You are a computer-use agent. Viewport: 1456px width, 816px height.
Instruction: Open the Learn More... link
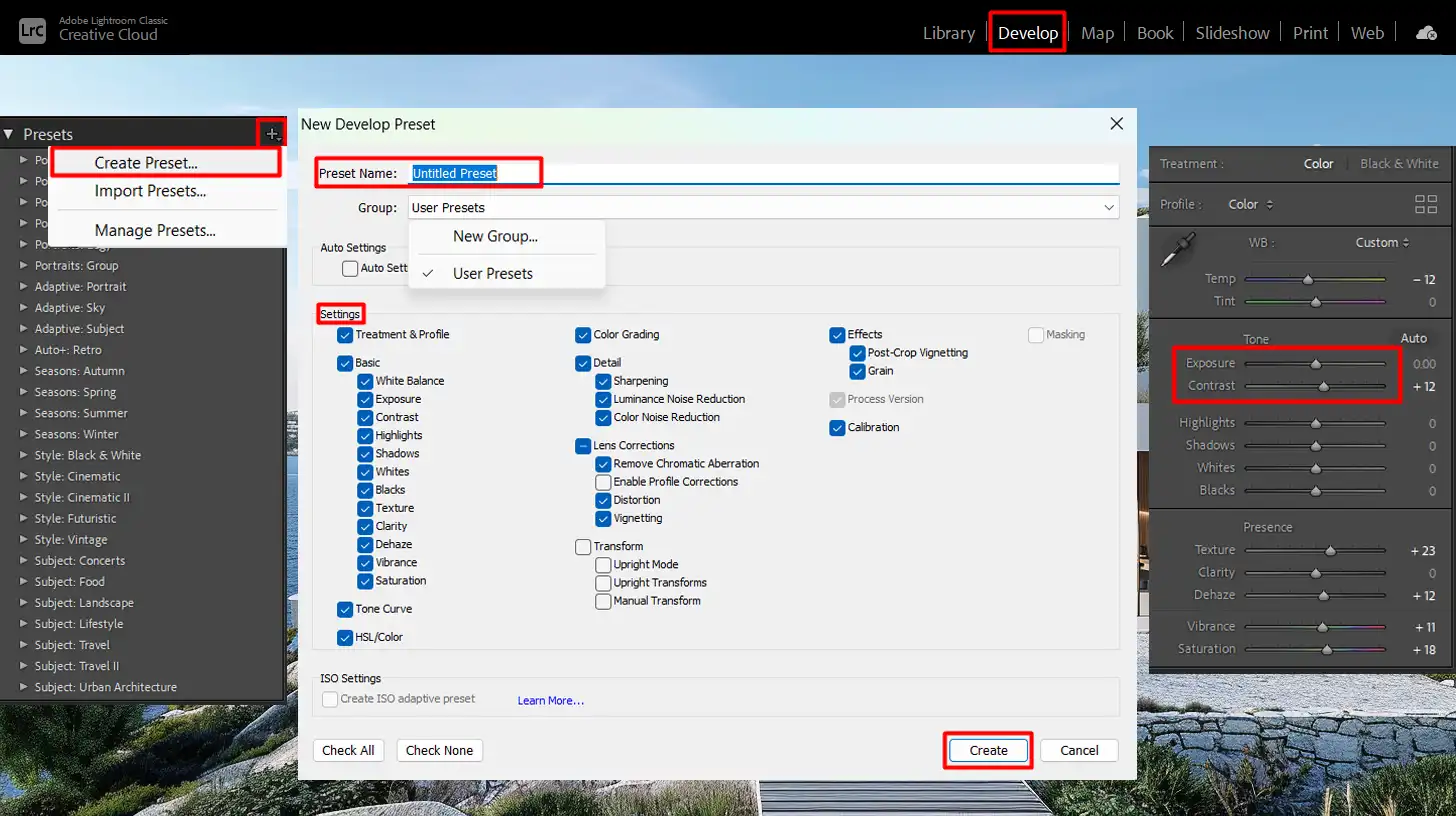point(551,701)
